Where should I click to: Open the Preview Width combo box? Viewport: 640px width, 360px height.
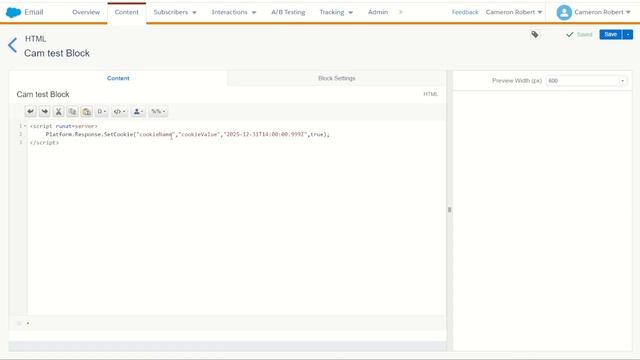[x=586, y=81]
